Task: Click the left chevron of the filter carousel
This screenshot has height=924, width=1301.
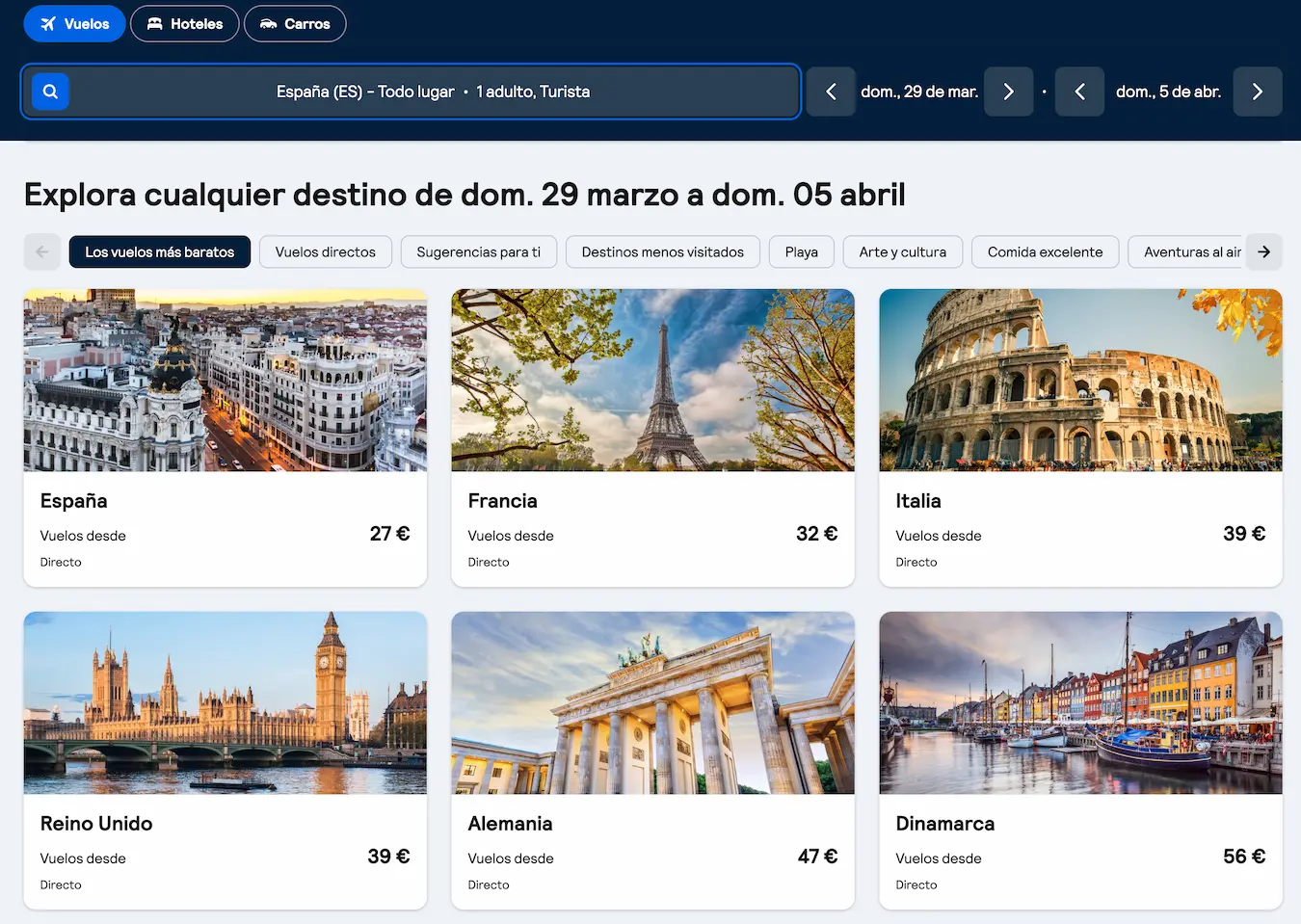Action: tap(41, 251)
